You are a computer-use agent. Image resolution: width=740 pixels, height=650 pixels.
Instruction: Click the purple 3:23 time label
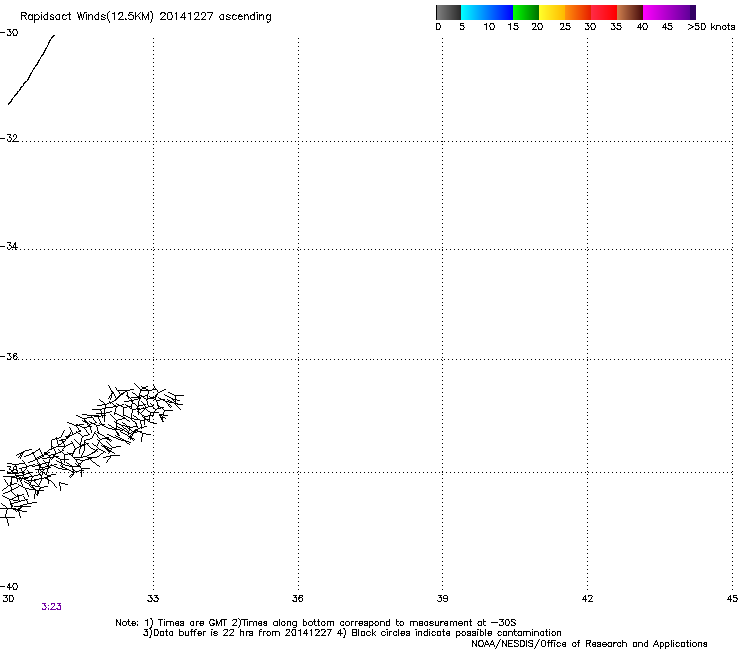51,607
